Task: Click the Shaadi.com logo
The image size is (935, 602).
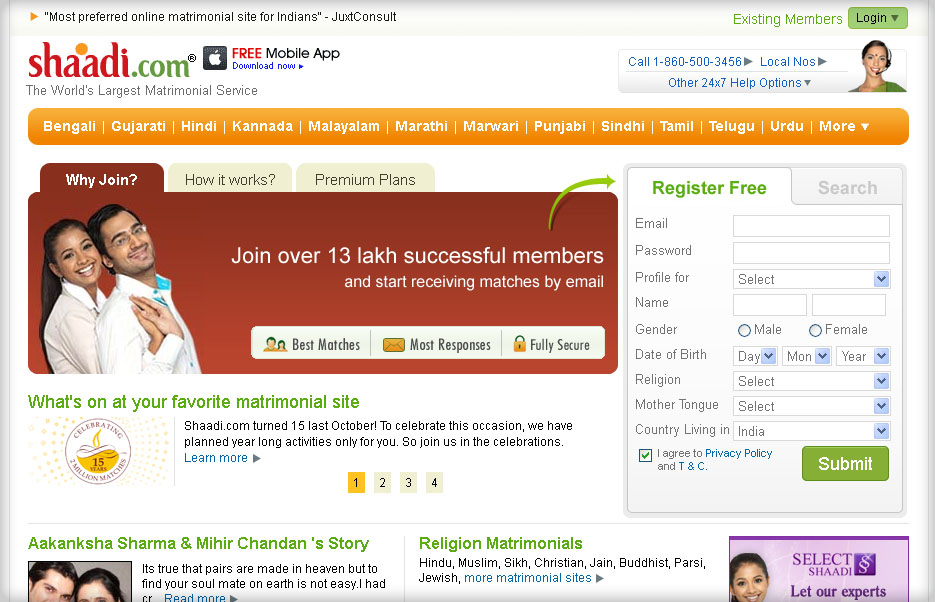Action: click(x=110, y=62)
